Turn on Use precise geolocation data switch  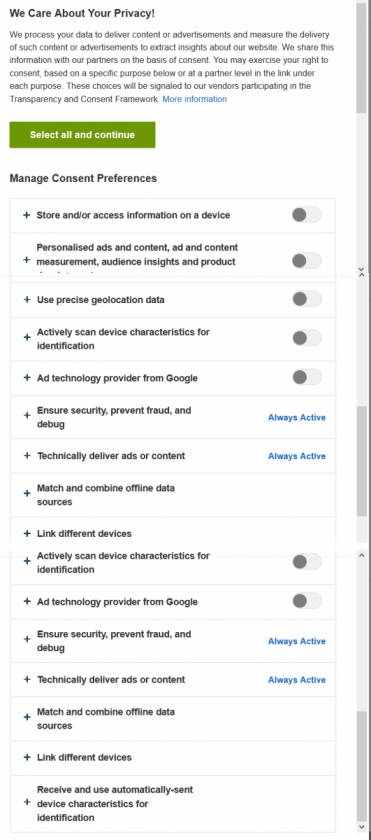point(307,299)
